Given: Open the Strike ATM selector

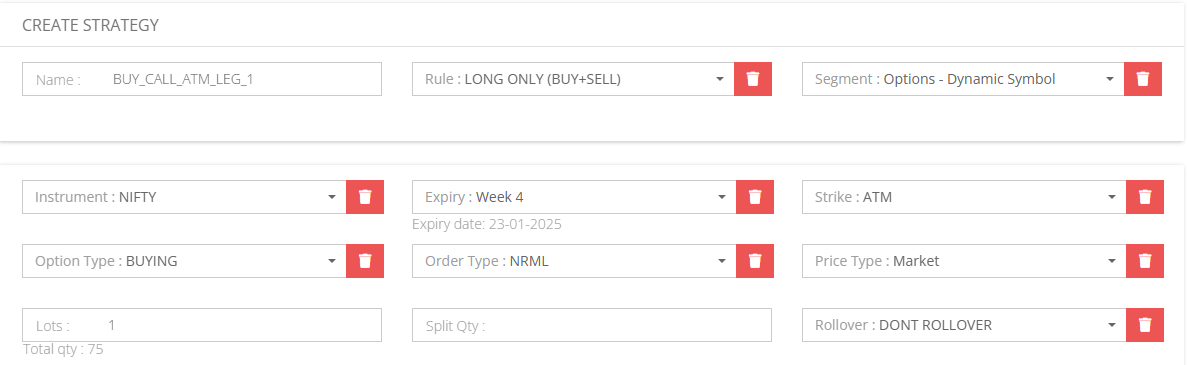Looking at the screenshot, I should point(964,197).
